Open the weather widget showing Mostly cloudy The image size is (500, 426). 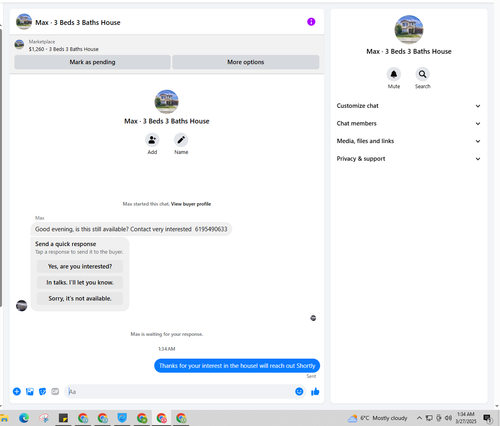(x=377, y=418)
